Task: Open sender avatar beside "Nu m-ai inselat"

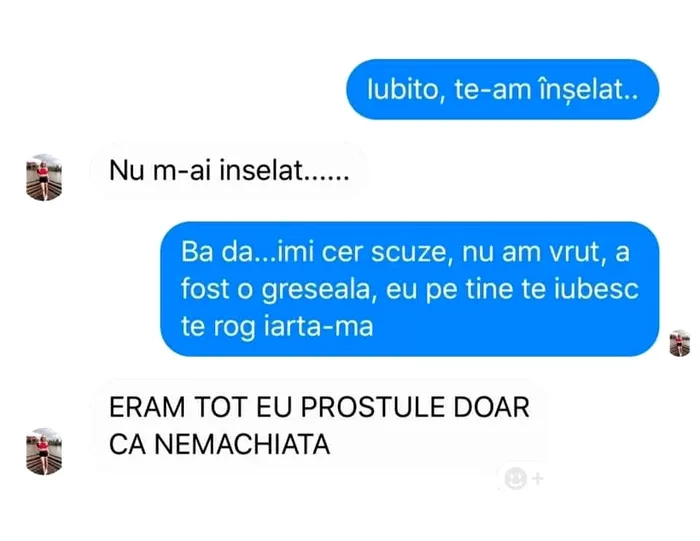Action: [x=44, y=177]
